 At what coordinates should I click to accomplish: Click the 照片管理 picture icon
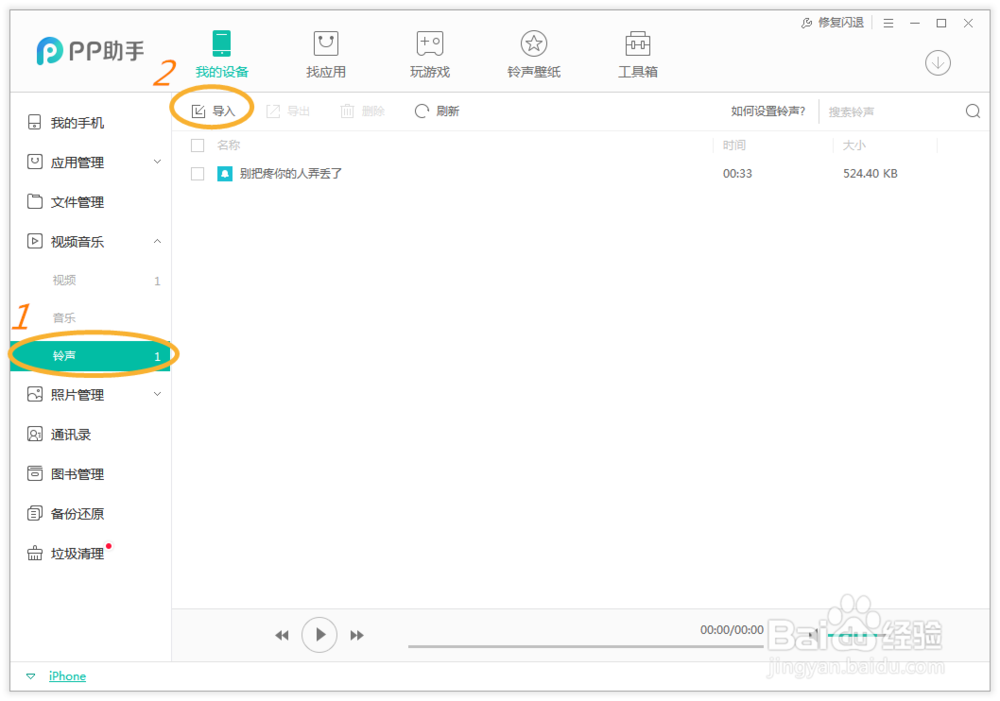tap(34, 394)
